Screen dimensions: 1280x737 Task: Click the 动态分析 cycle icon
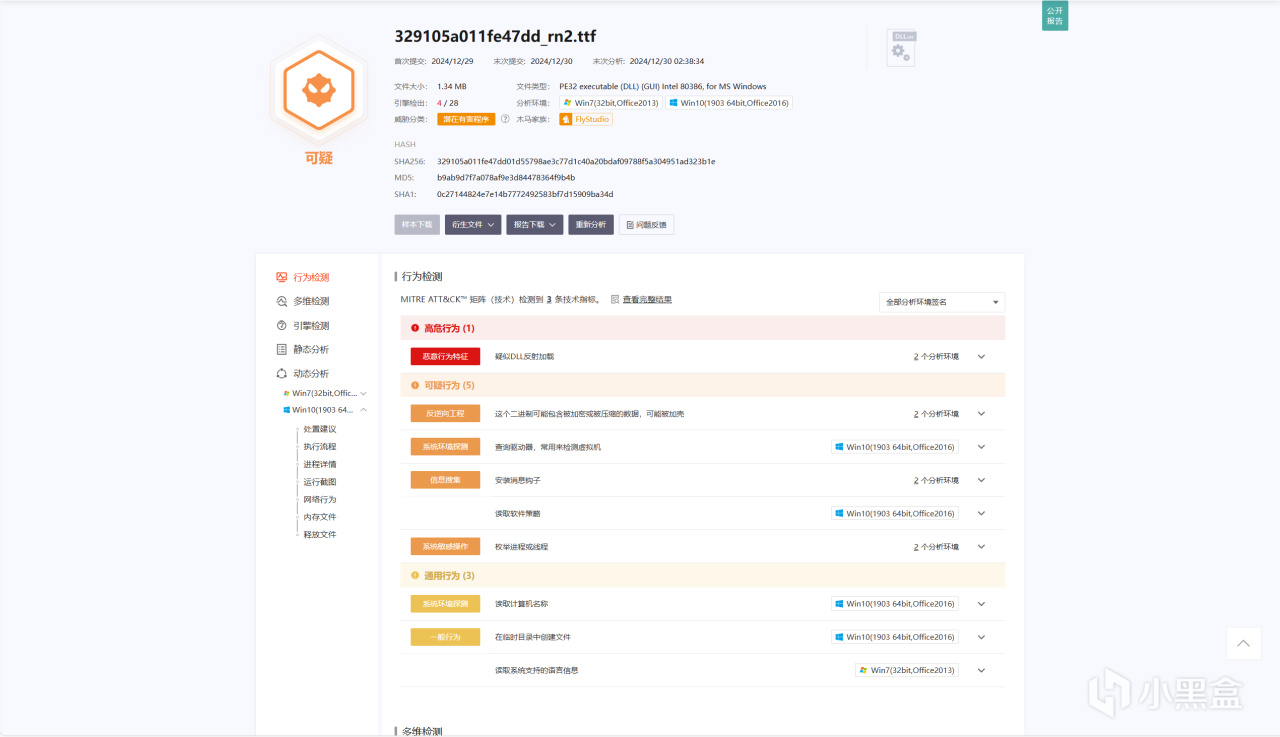pyautogui.click(x=282, y=373)
